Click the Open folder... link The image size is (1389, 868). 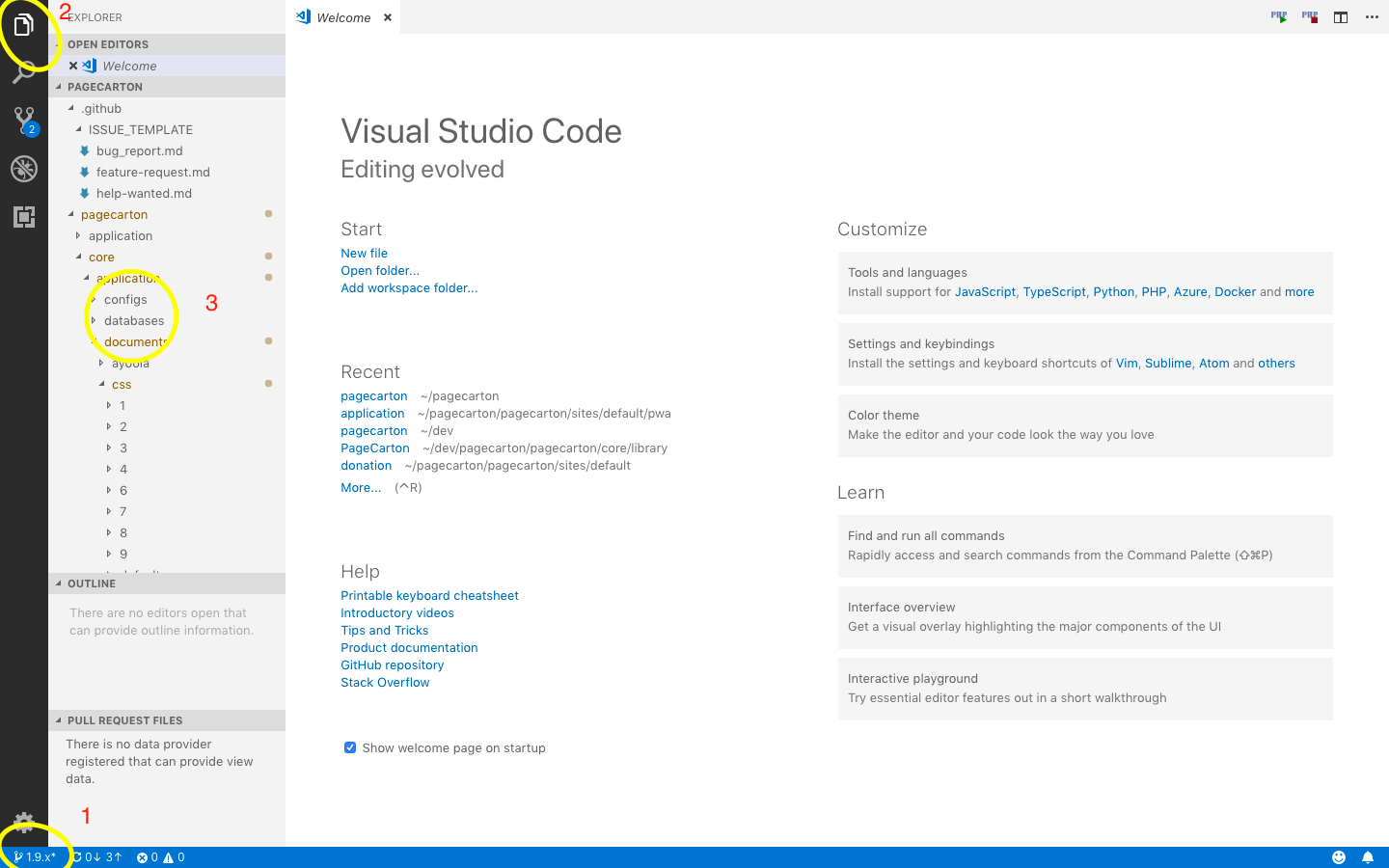tap(380, 270)
